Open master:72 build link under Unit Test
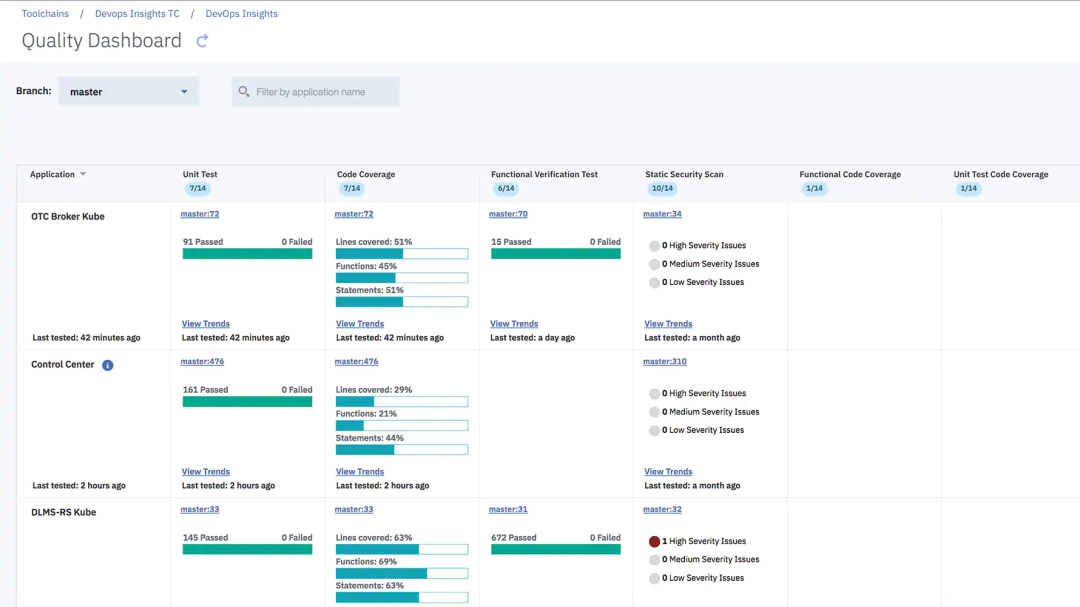 pos(200,214)
